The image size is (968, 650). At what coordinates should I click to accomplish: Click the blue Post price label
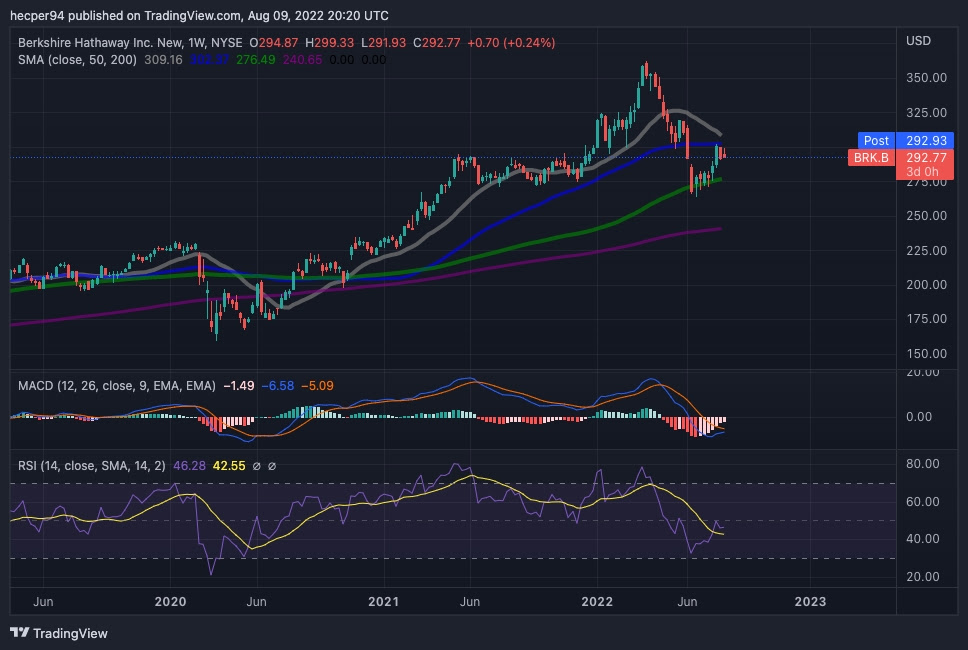tap(876, 141)
